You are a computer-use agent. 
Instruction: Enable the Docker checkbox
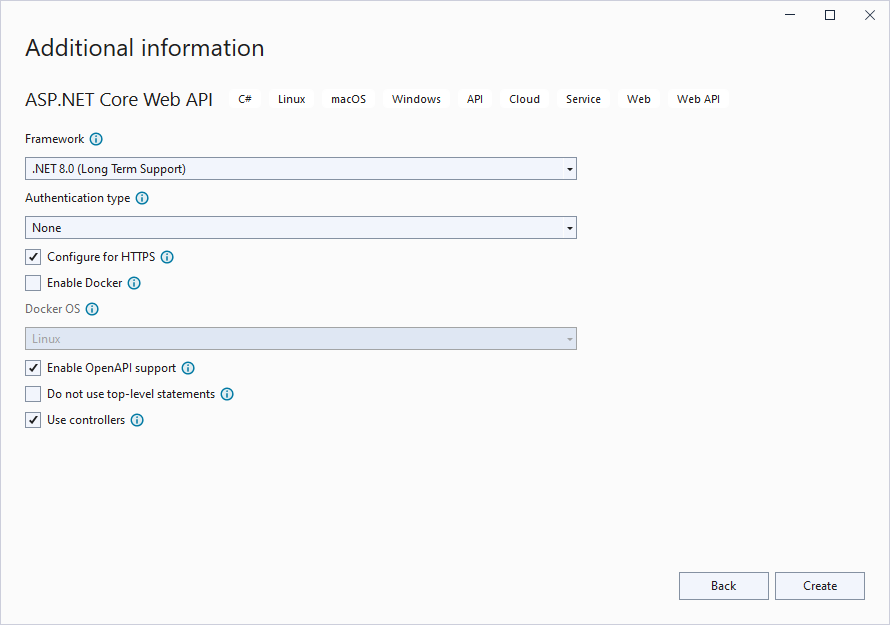click(33, 283)
